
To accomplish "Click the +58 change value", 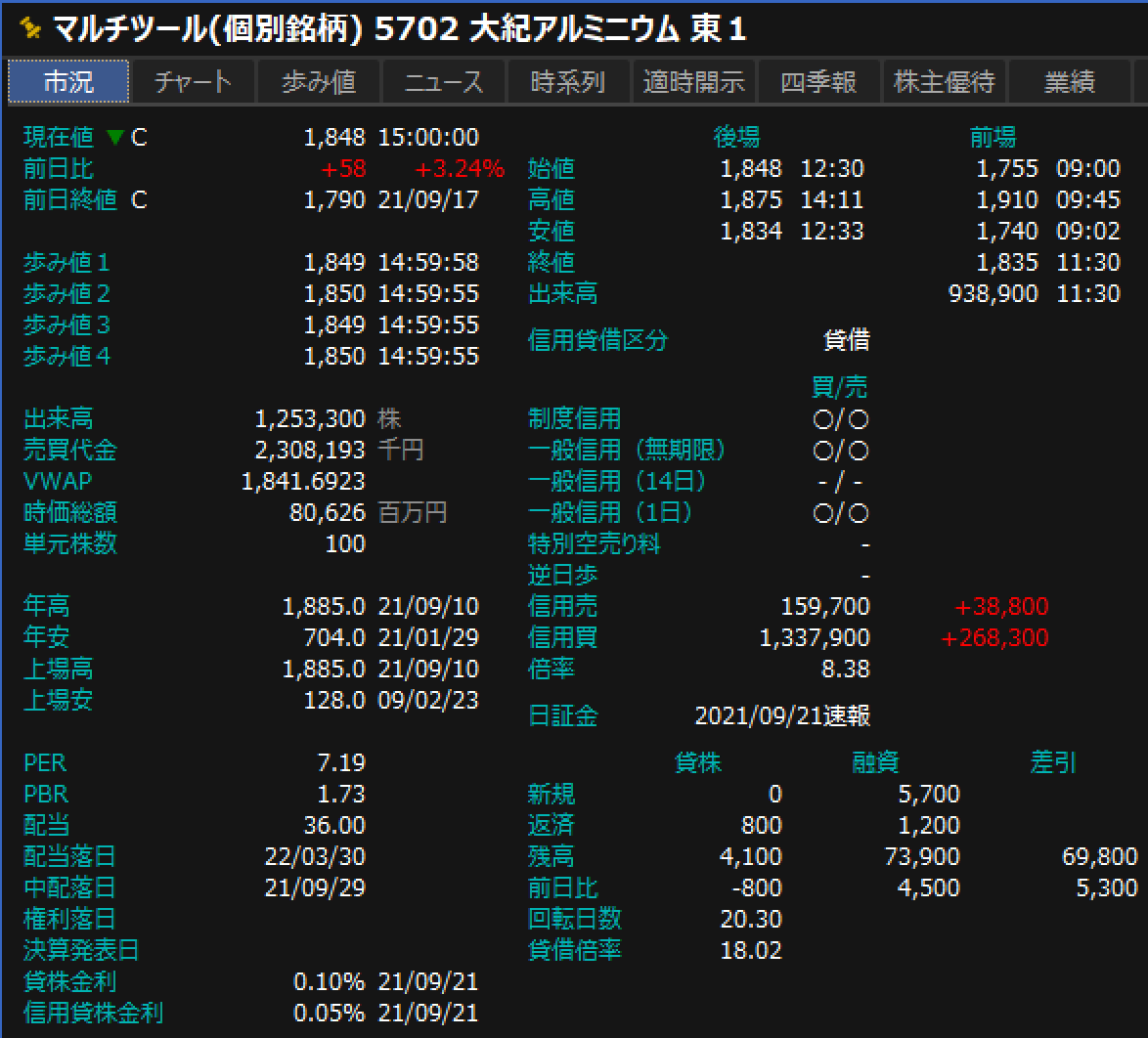I will pyautogui.click(x=343, y=168).
